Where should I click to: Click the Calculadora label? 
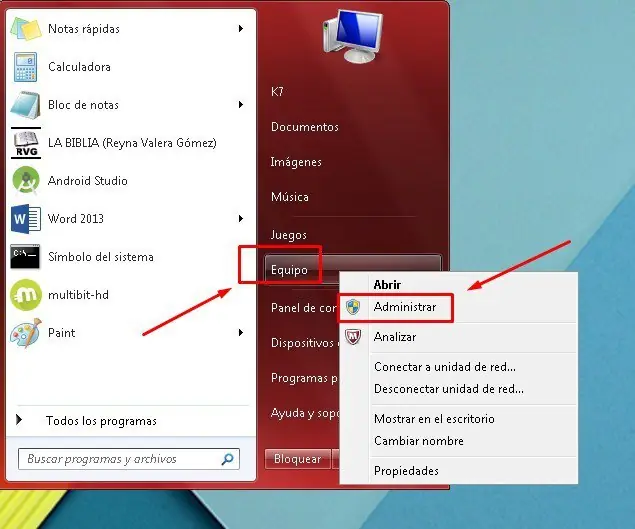79,67
